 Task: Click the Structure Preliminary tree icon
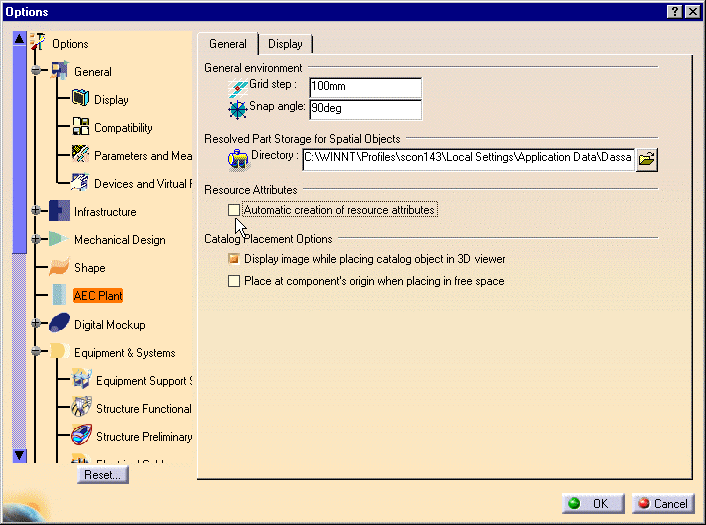(81, 436)
